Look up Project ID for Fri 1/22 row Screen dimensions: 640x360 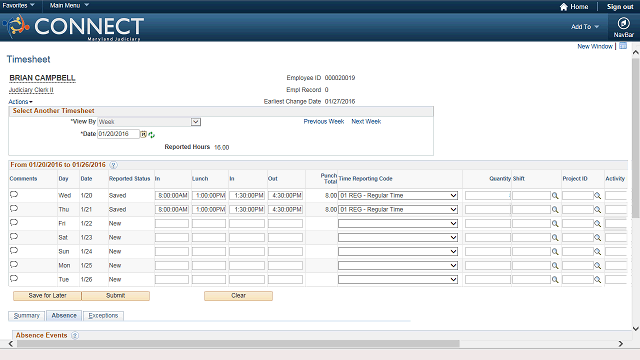tap(598, 224)
